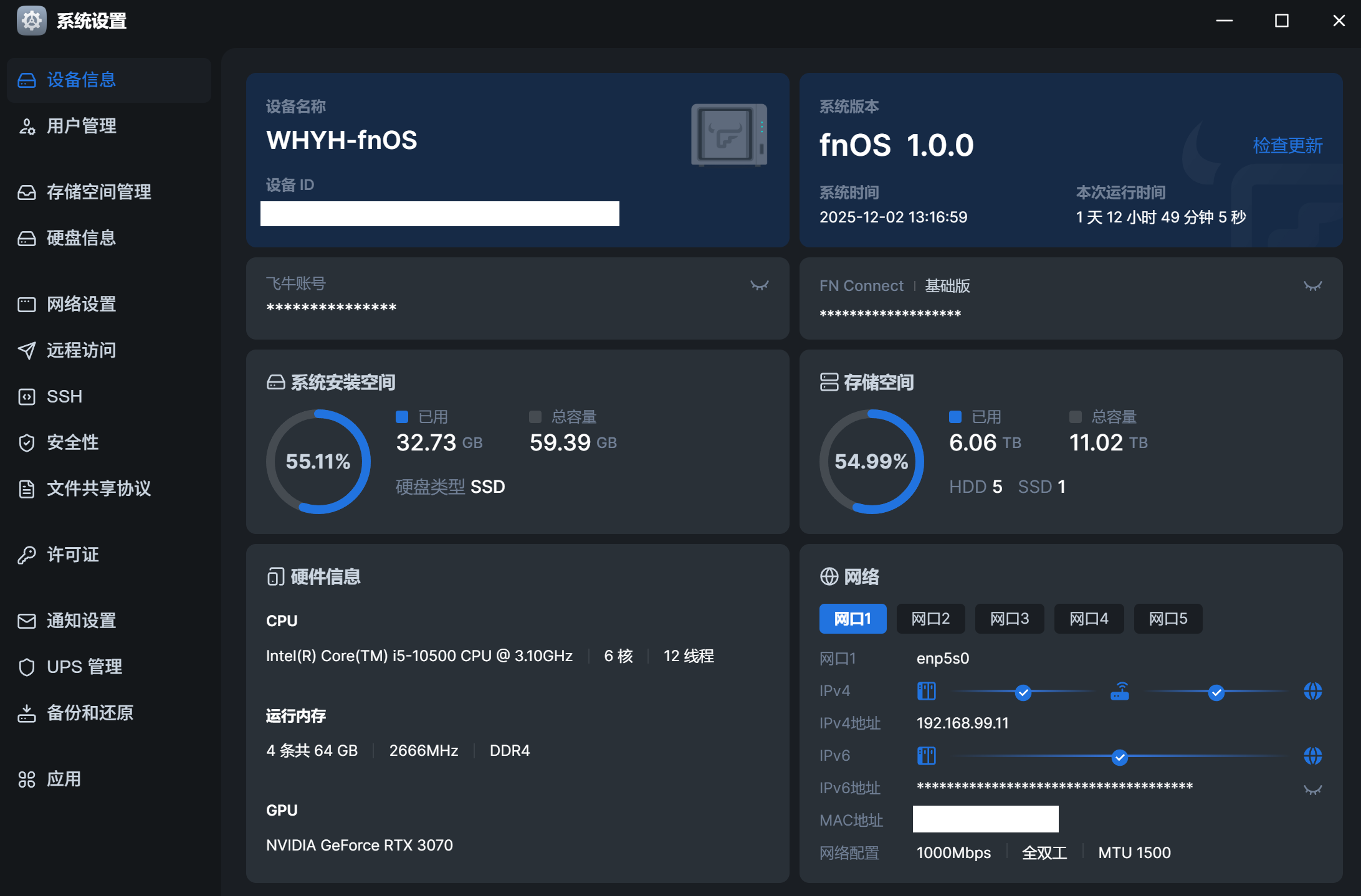The height and width of the screenshot is (896, 1361).
Task: Click the 许可证 key icon
Action: (27, 555)
